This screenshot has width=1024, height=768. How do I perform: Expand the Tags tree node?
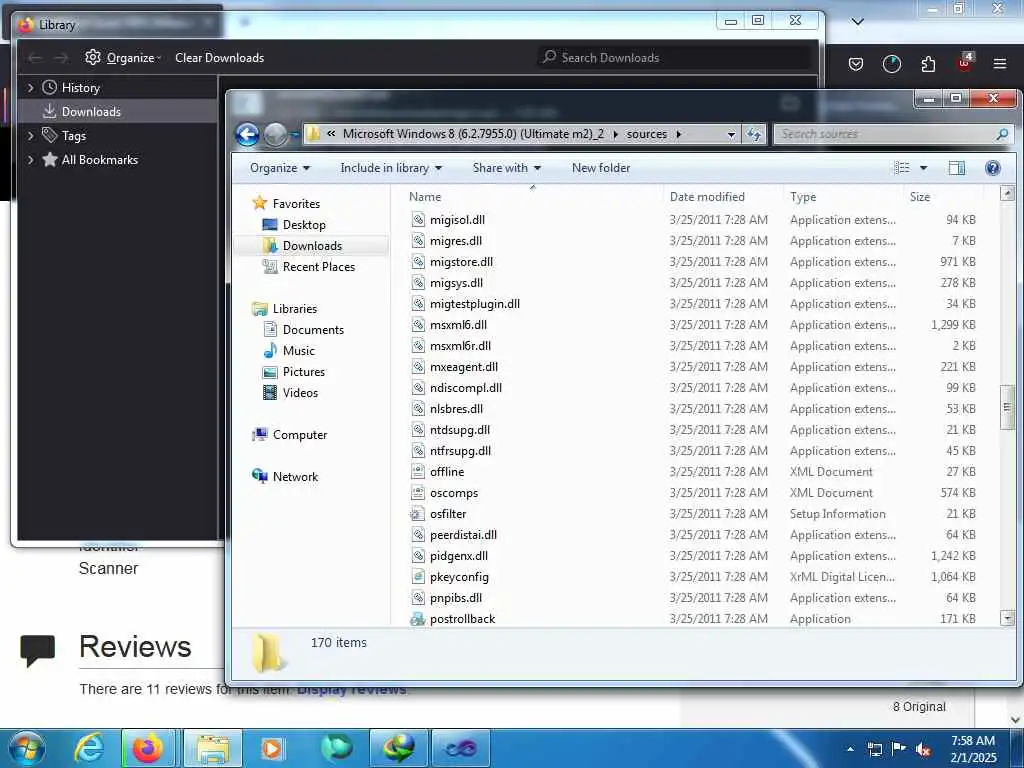[x=30, y=136]
